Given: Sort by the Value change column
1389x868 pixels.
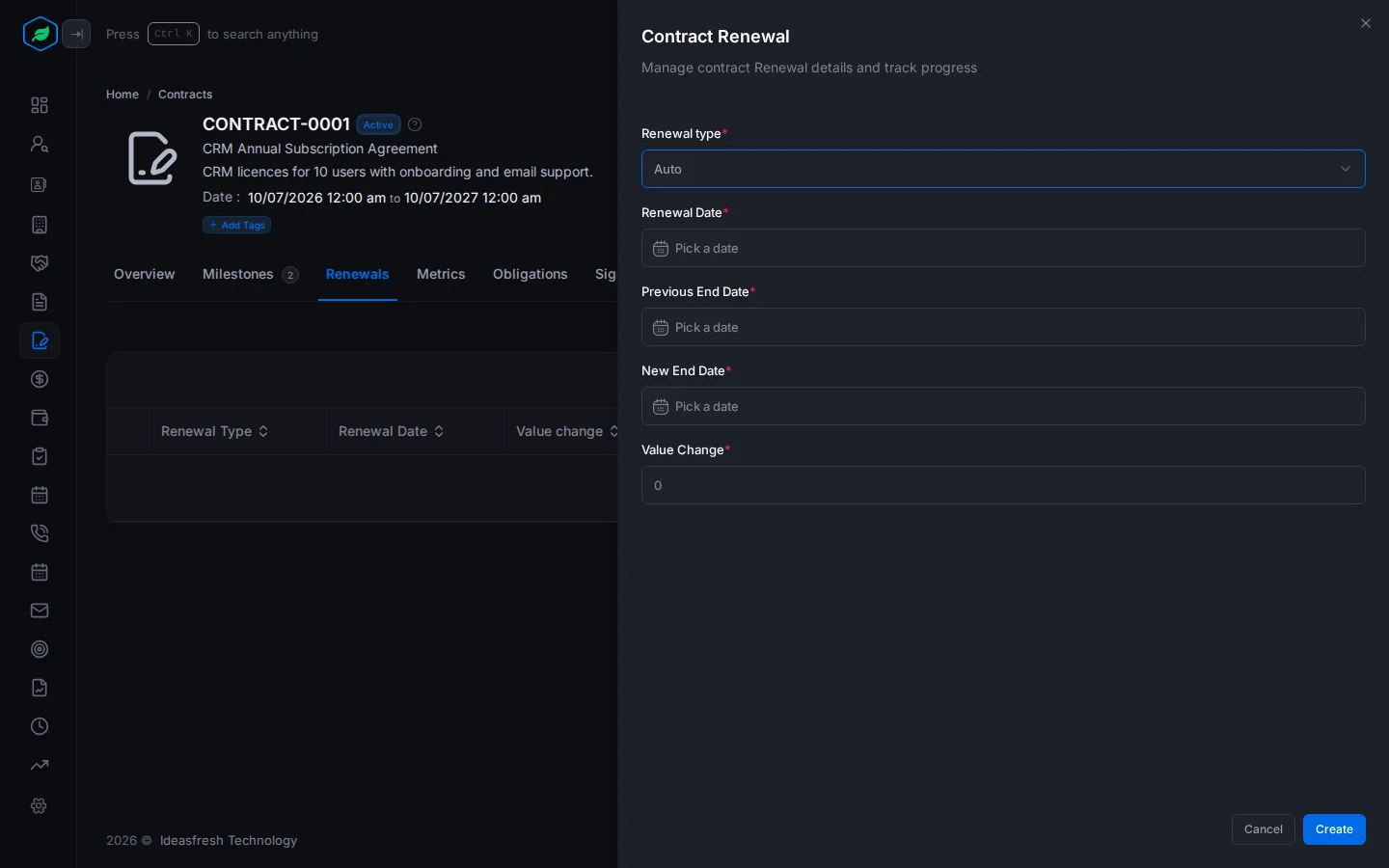Looking at the screenshot, I should point(567,431).
